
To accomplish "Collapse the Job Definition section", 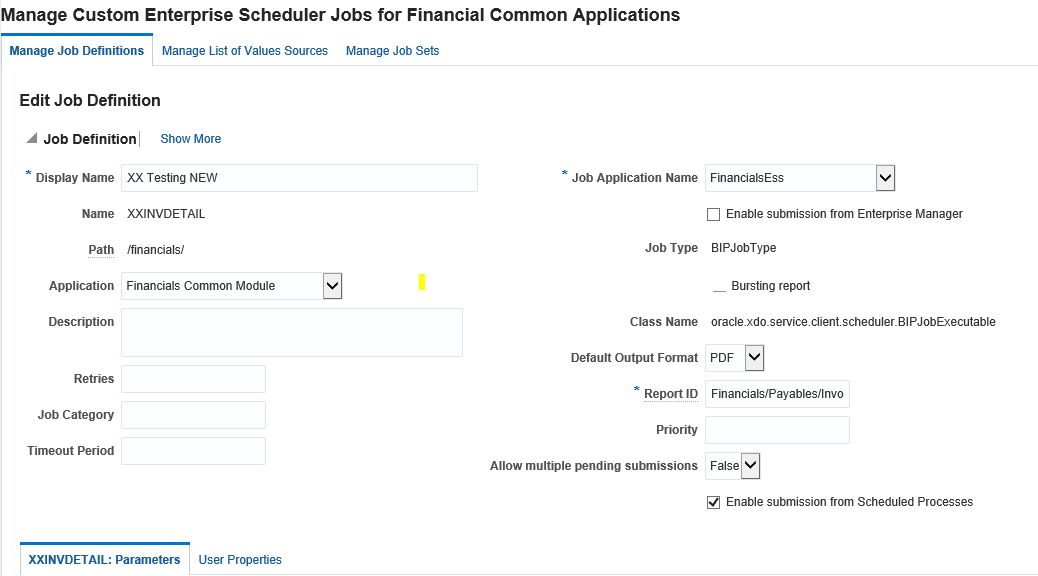I will click(x=33, y=139).
